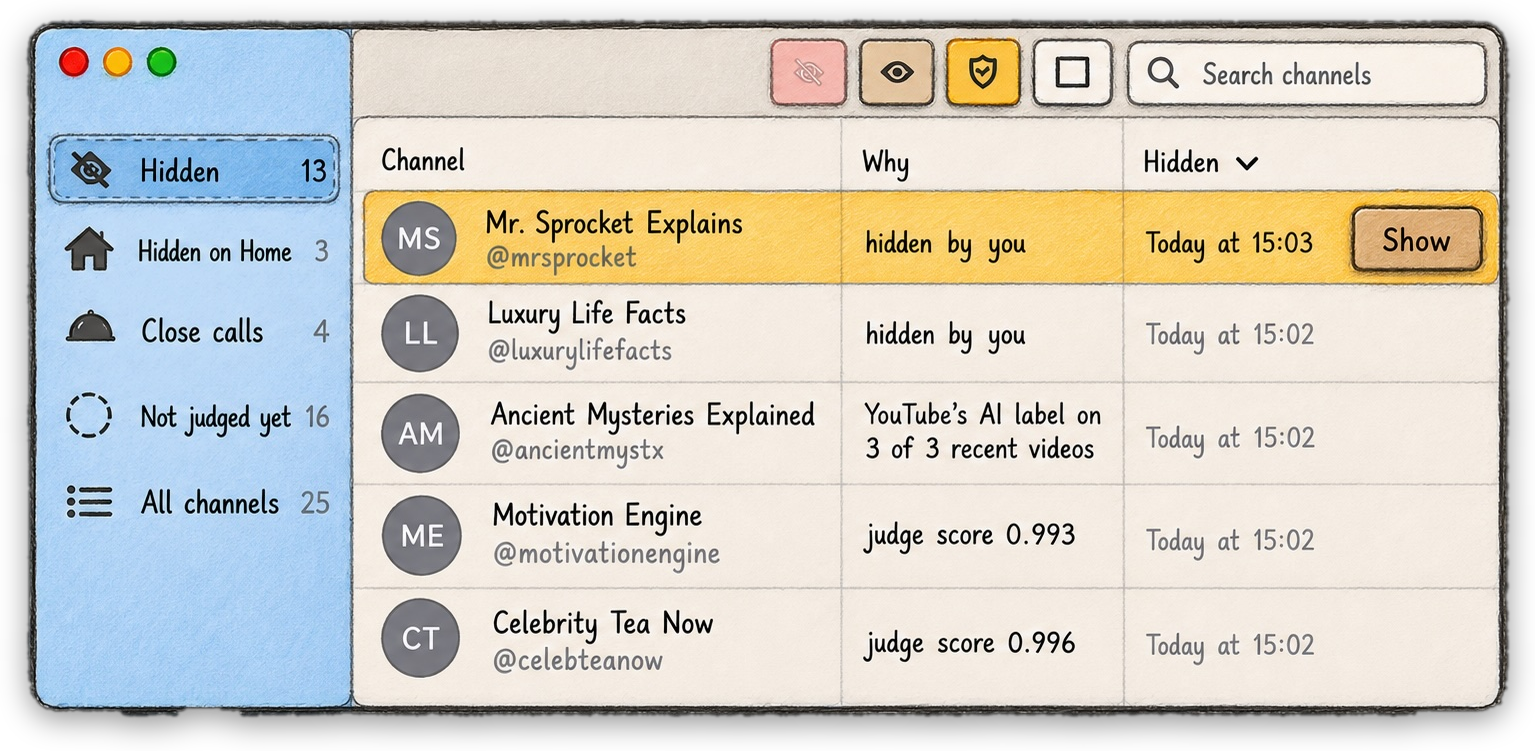Click the ME channel avatar
Screen dimensions: 1535x751
click(x=422, y=536)
